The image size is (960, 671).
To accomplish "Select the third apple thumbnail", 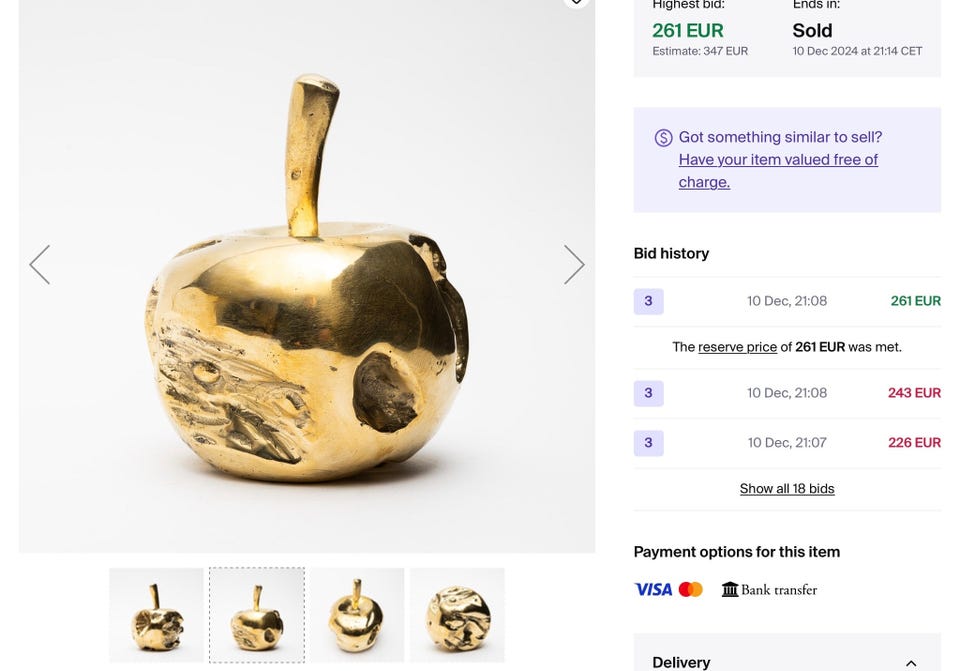I will tap(357, 615).
